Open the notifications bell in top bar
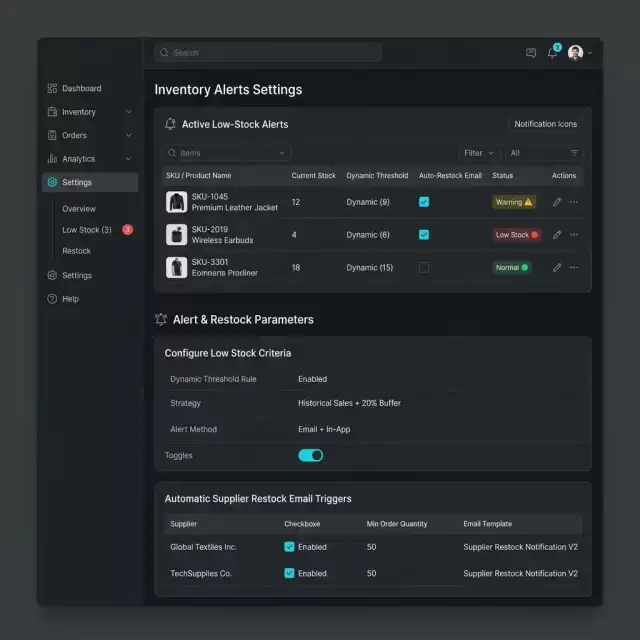The height and width of the screenshot is (640, 640). coord(552,53)
